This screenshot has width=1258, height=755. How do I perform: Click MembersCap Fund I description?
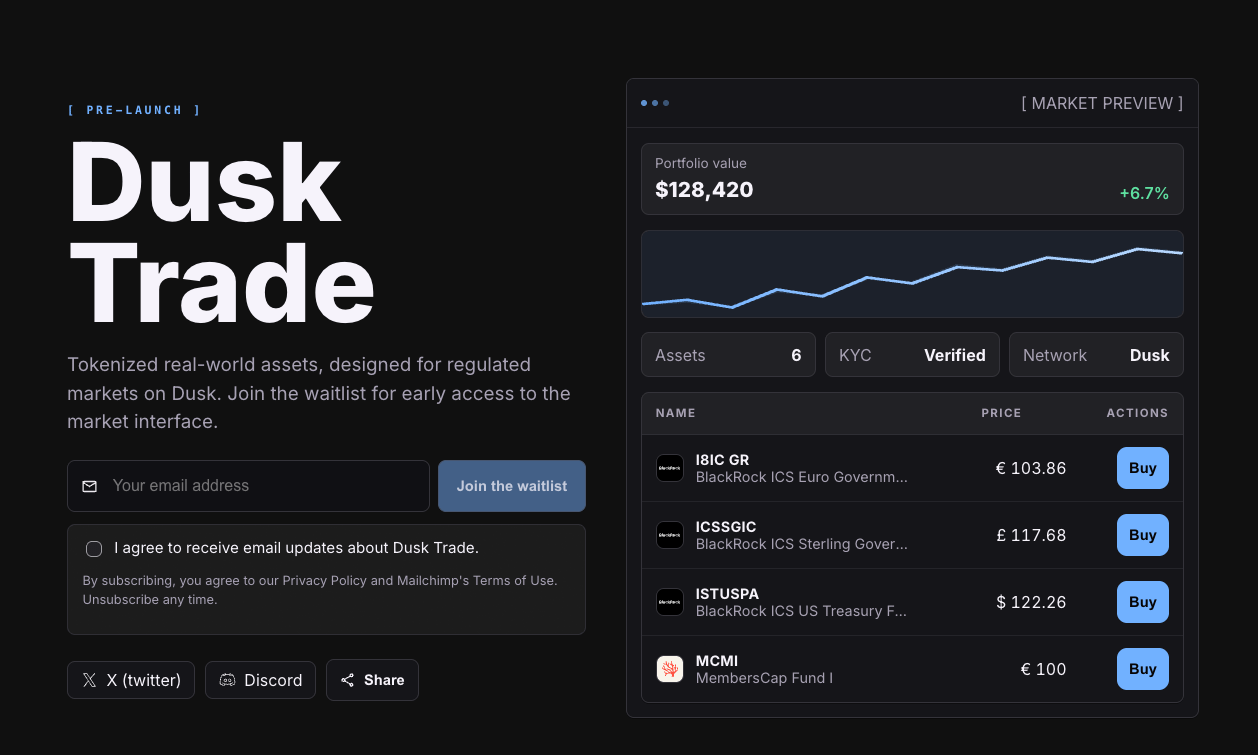pyautogui.click(x=764, y=678)
